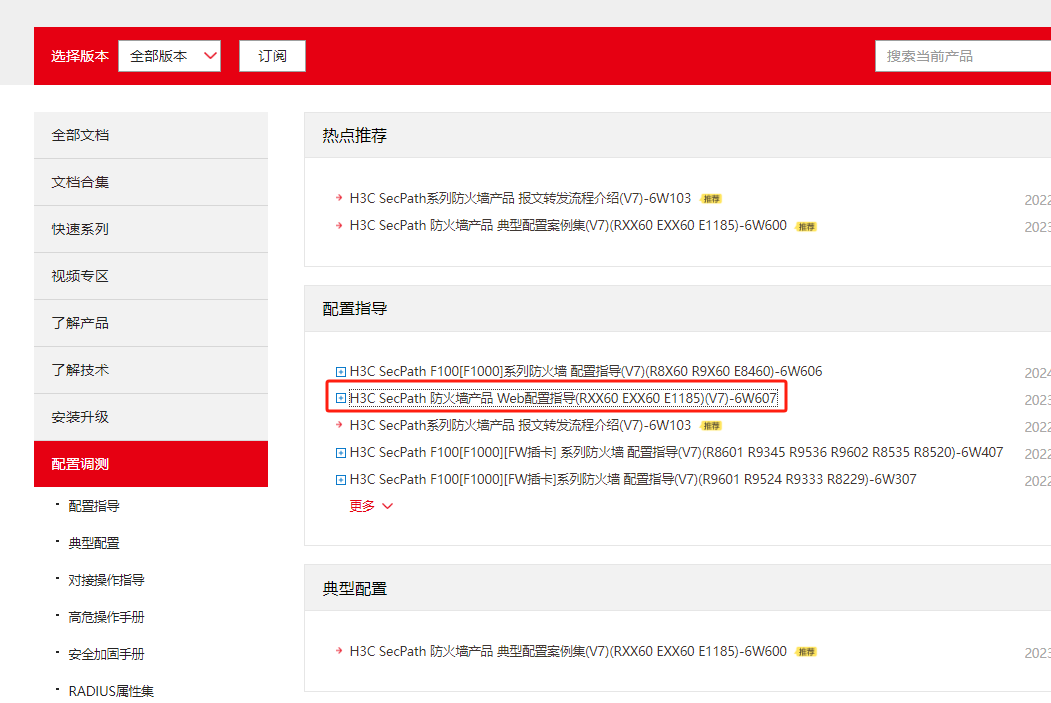Open 报文转发流程介绍 link under 配置指导
1051x703 pixels.
click(520, 426)
